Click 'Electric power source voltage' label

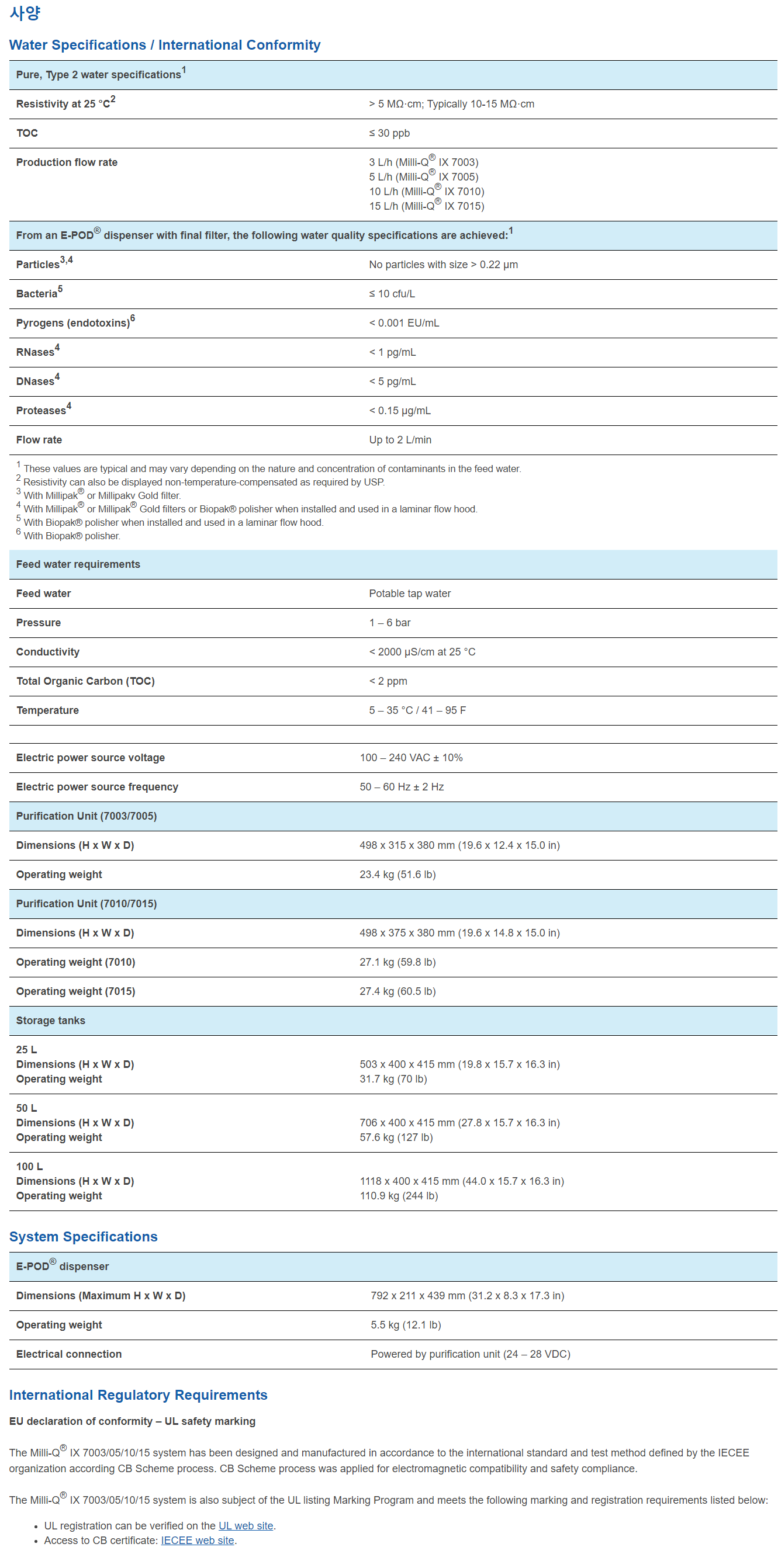pos(91,758)
